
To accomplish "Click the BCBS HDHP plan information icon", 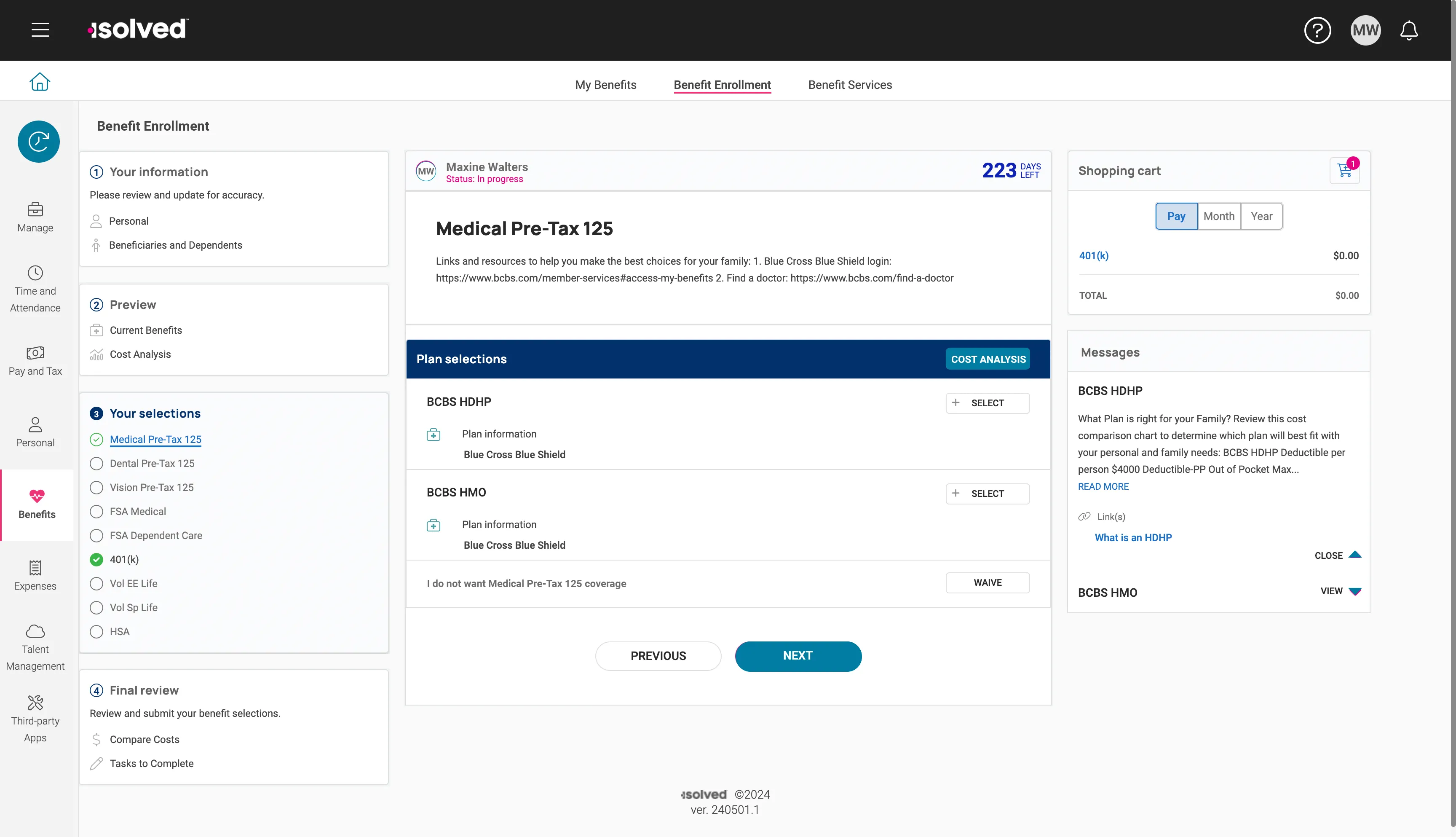I will (x=433, y=435).
